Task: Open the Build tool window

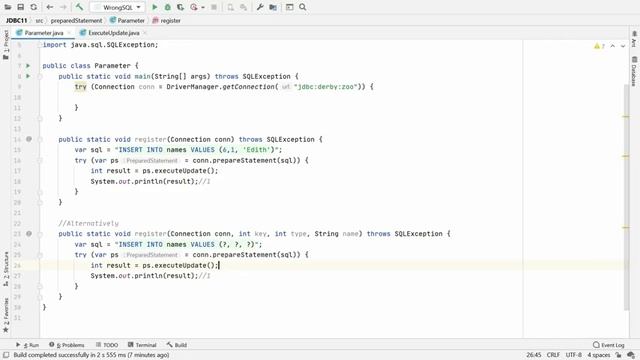Action: [177, 345]
